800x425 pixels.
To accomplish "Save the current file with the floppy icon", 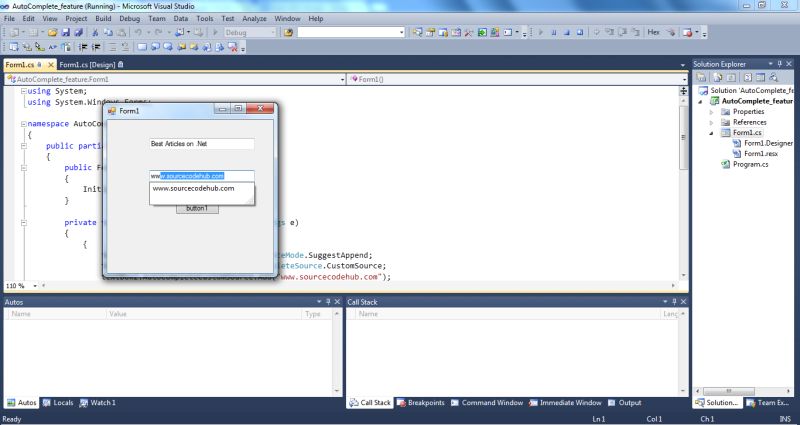I will click(66, 32).
